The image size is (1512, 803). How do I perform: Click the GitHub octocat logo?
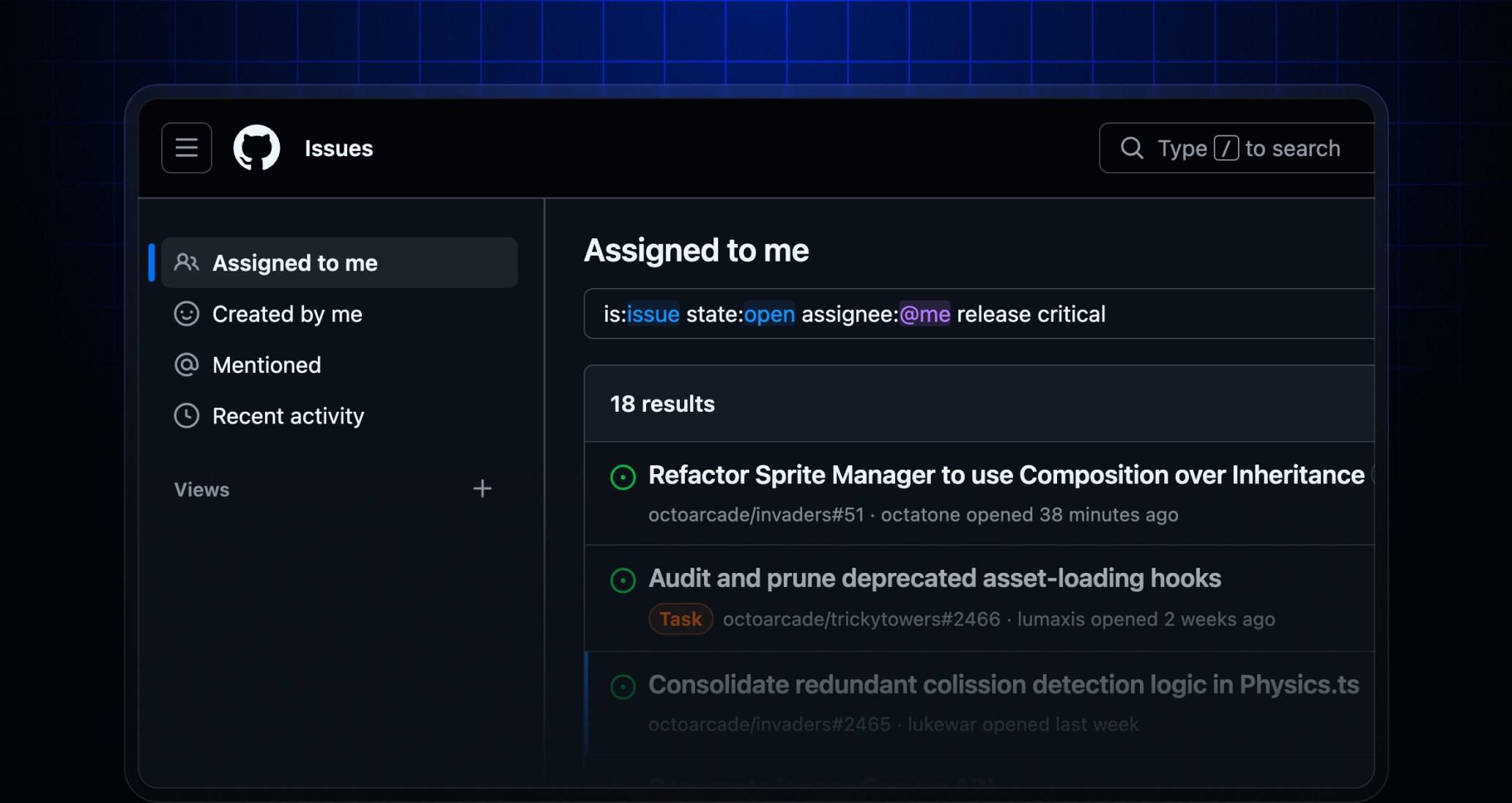tap(256, 147)
